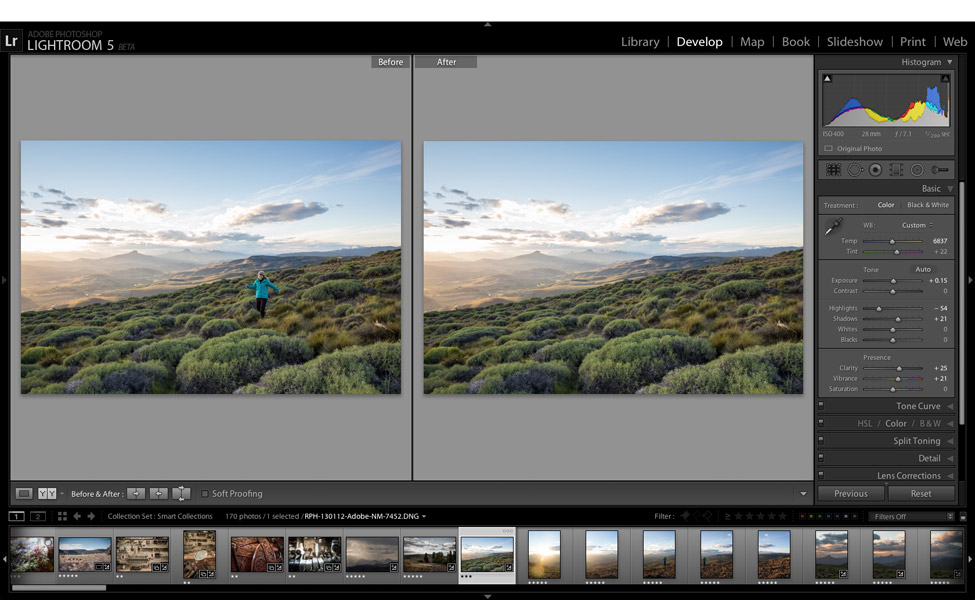Expand the Split Toning panel
Image resolution: width=975 pixels, height=600 pixels.
pos(916,441)
